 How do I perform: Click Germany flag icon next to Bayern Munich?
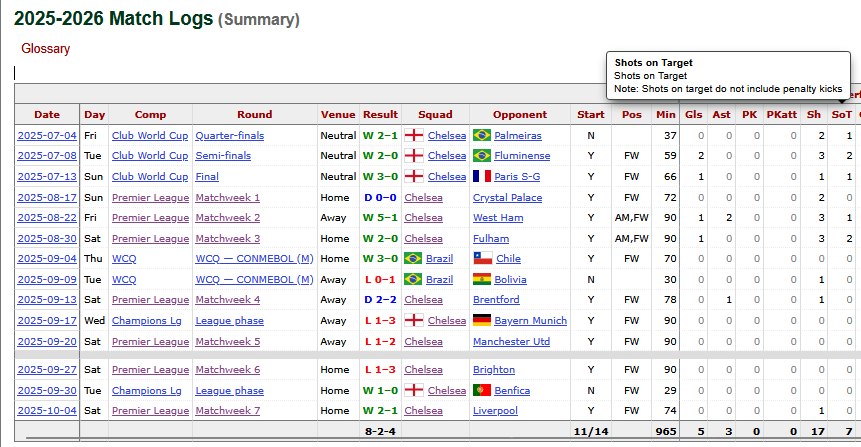tap(482, 320)
